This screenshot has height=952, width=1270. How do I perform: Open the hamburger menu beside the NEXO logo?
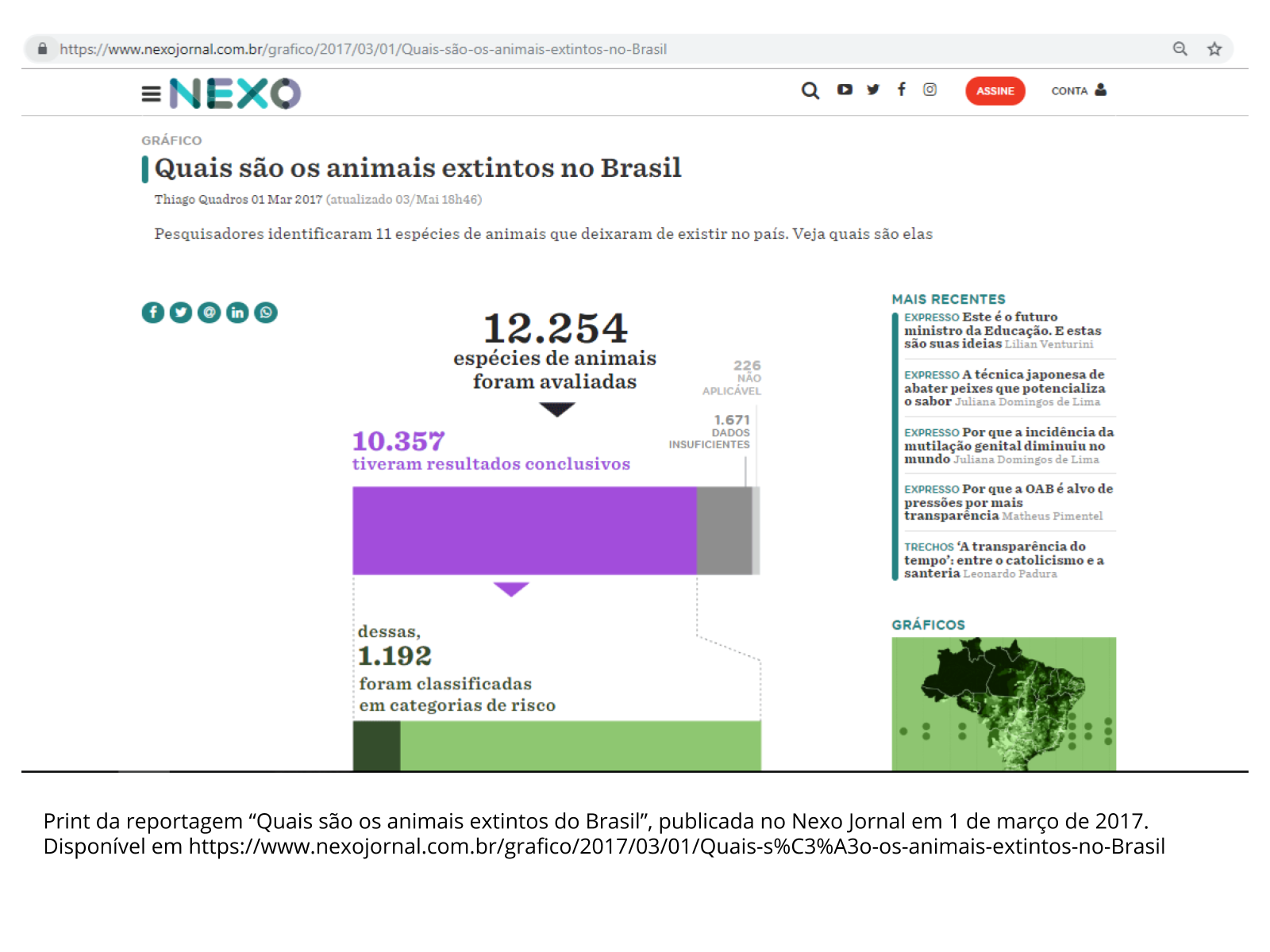151,94
